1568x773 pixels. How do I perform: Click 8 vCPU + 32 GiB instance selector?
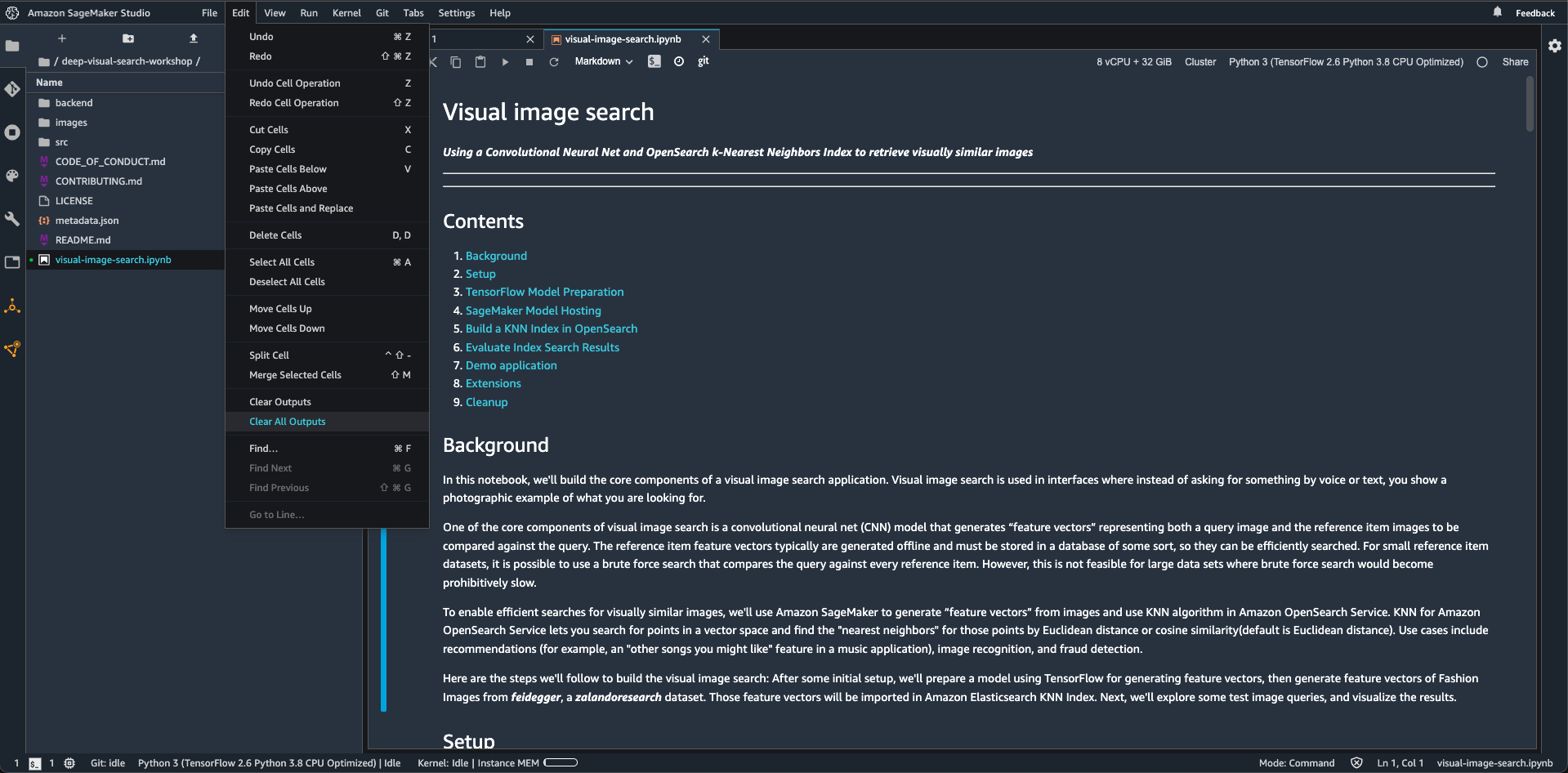1134,62
